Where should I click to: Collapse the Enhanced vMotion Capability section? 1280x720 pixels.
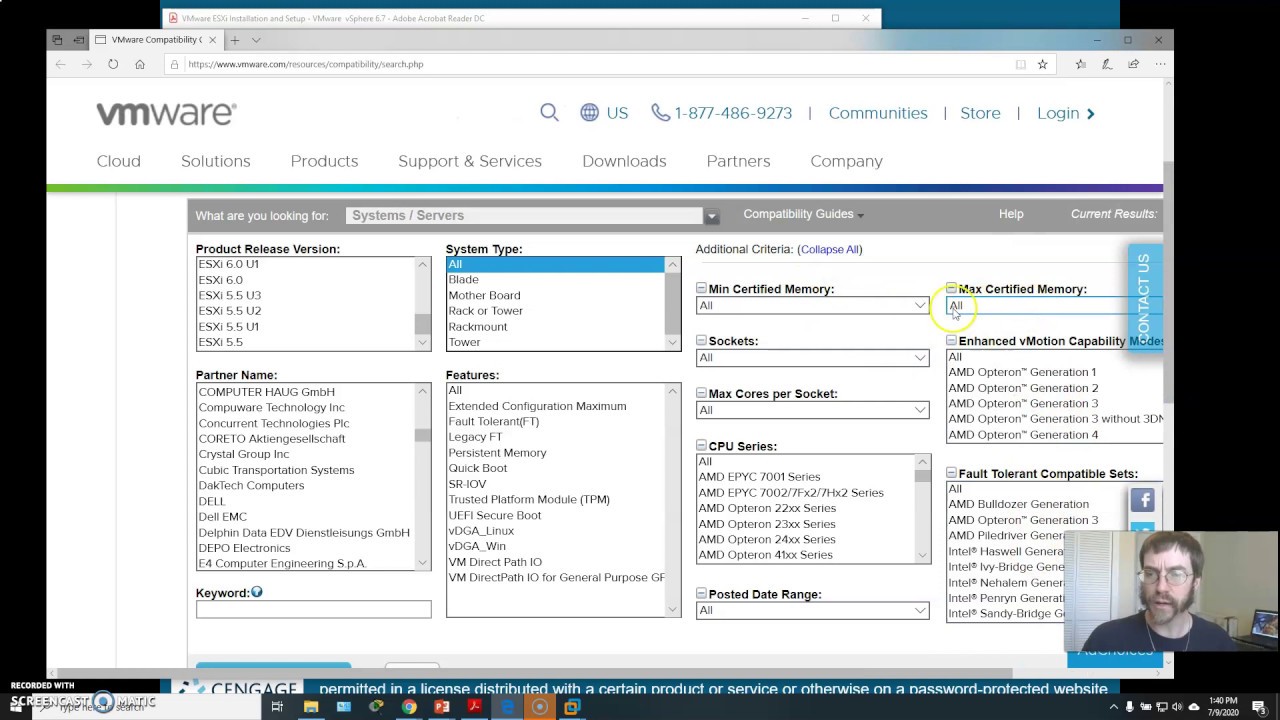coord(951,341)
